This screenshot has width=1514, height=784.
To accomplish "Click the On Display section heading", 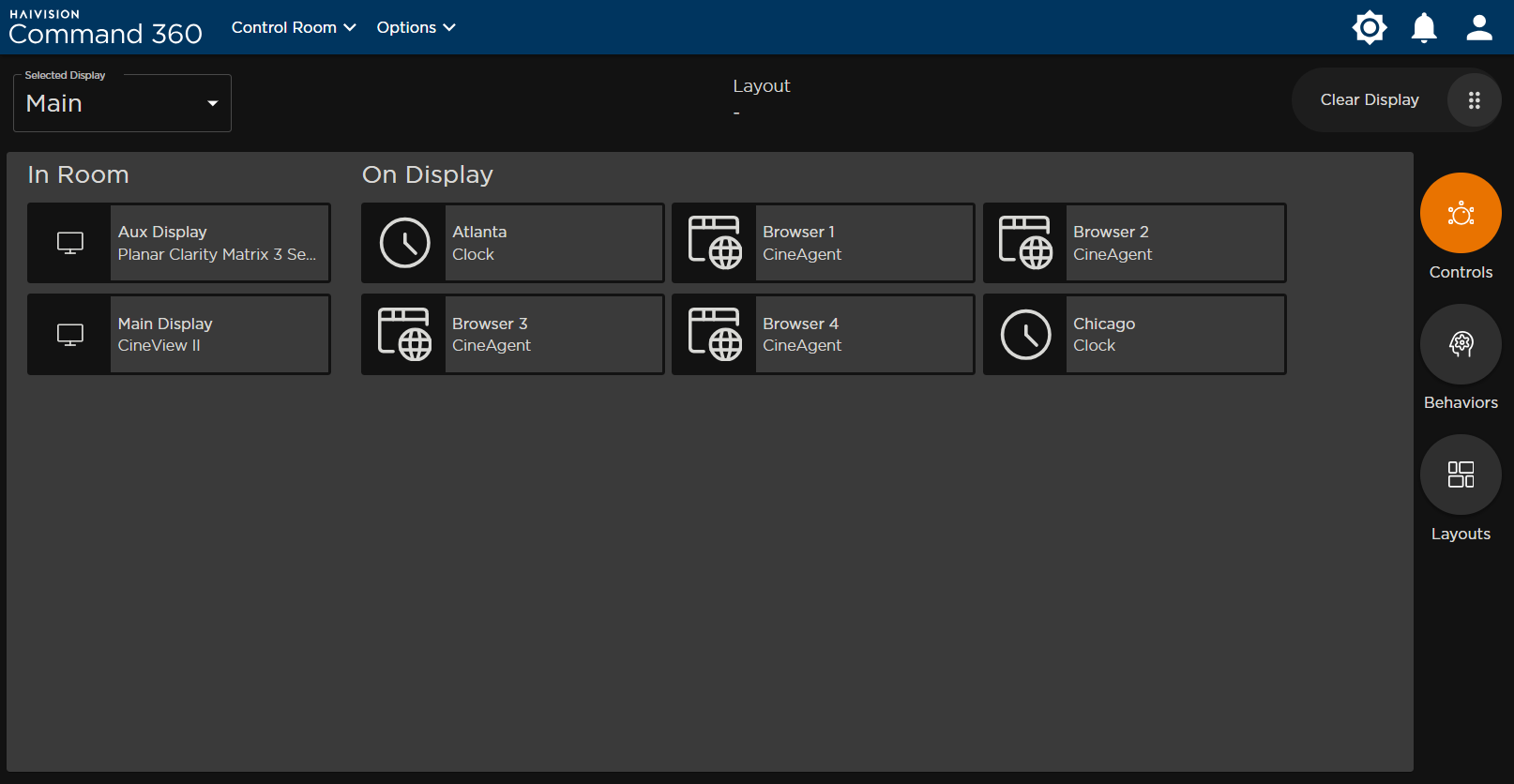I will pos(428,174).
